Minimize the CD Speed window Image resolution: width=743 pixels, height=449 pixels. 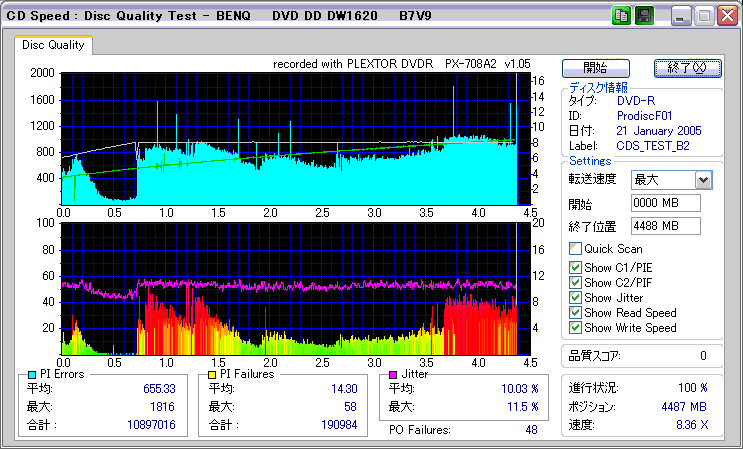(680, 16)
